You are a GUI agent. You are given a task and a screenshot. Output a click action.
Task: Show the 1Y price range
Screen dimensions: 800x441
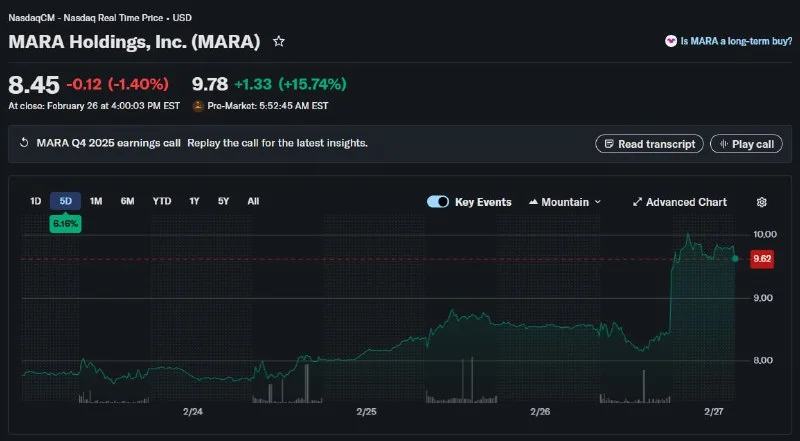[195, 201]
